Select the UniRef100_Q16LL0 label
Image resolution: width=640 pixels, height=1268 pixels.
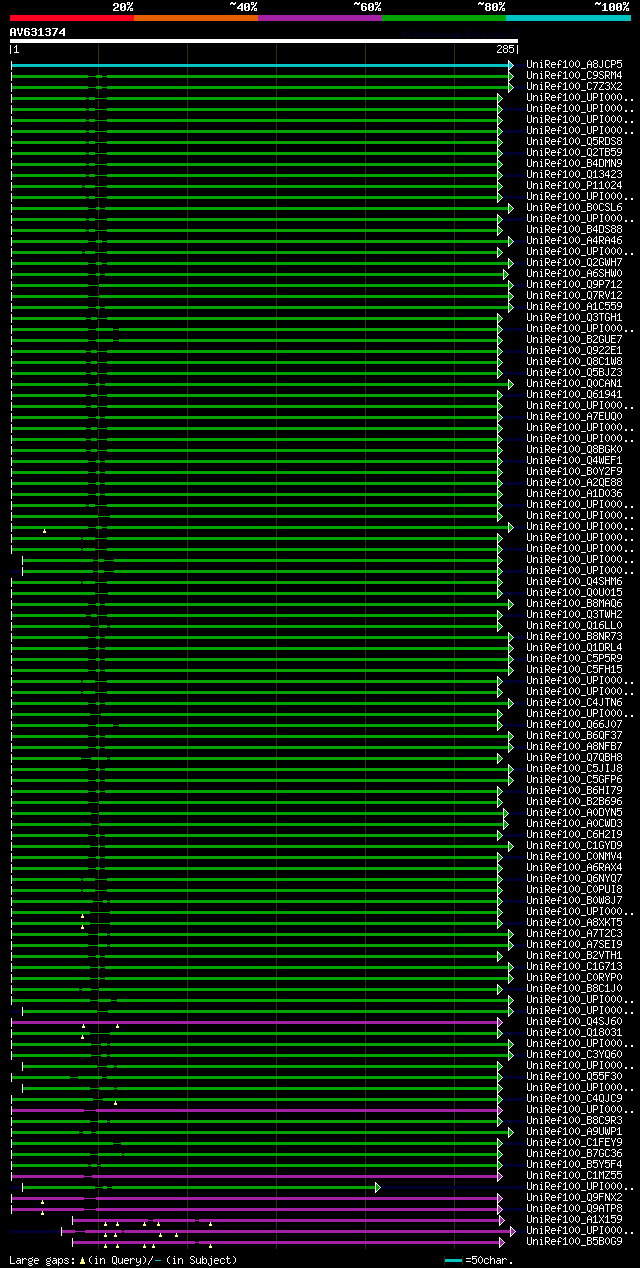[x=574, y=625]
